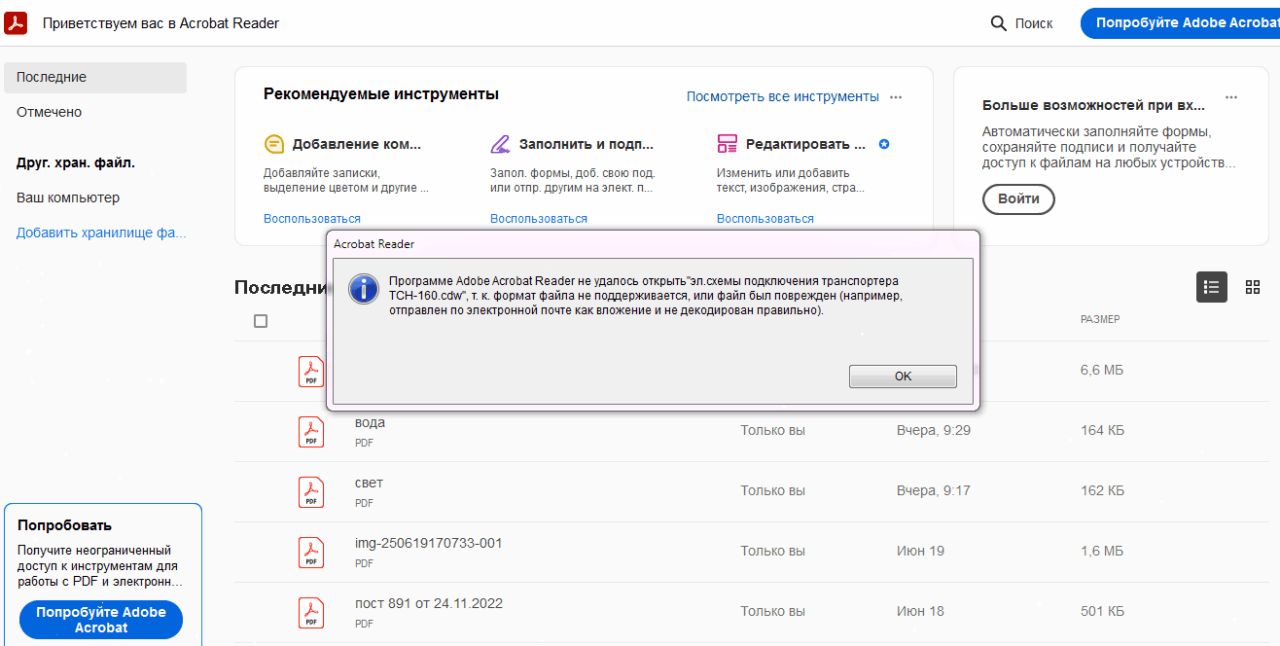
Task: Click the date Июн 18
Action: coord(920,610)
